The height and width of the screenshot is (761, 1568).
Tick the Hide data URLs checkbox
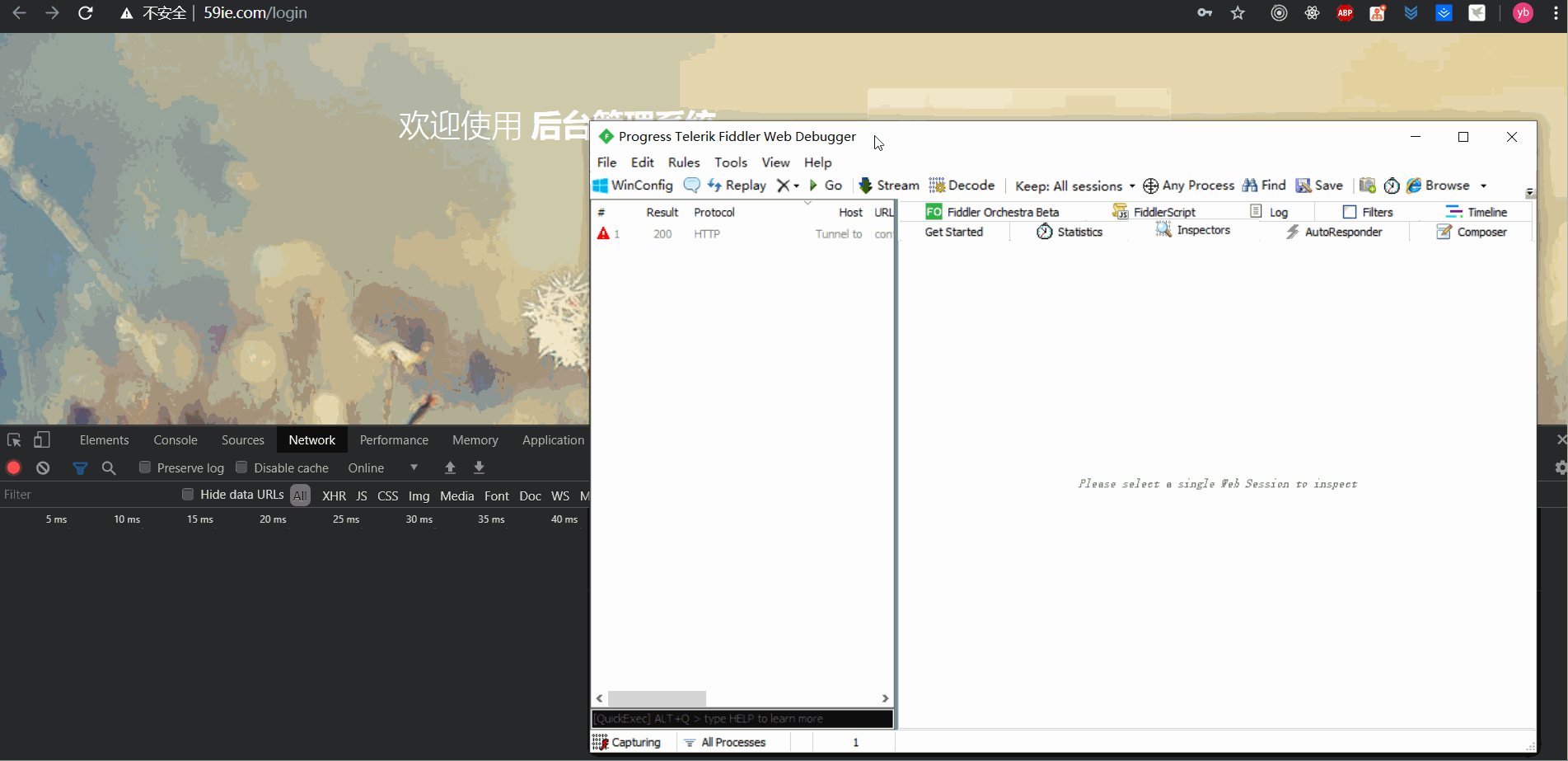(188, 495)
